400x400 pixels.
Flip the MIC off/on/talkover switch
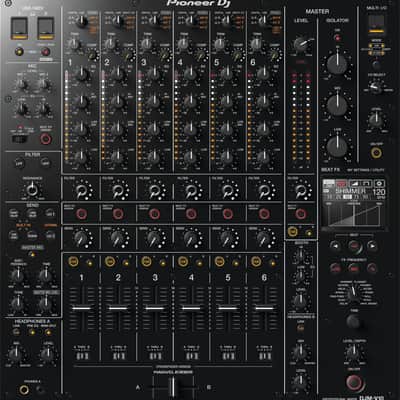(x=19, y=138)
